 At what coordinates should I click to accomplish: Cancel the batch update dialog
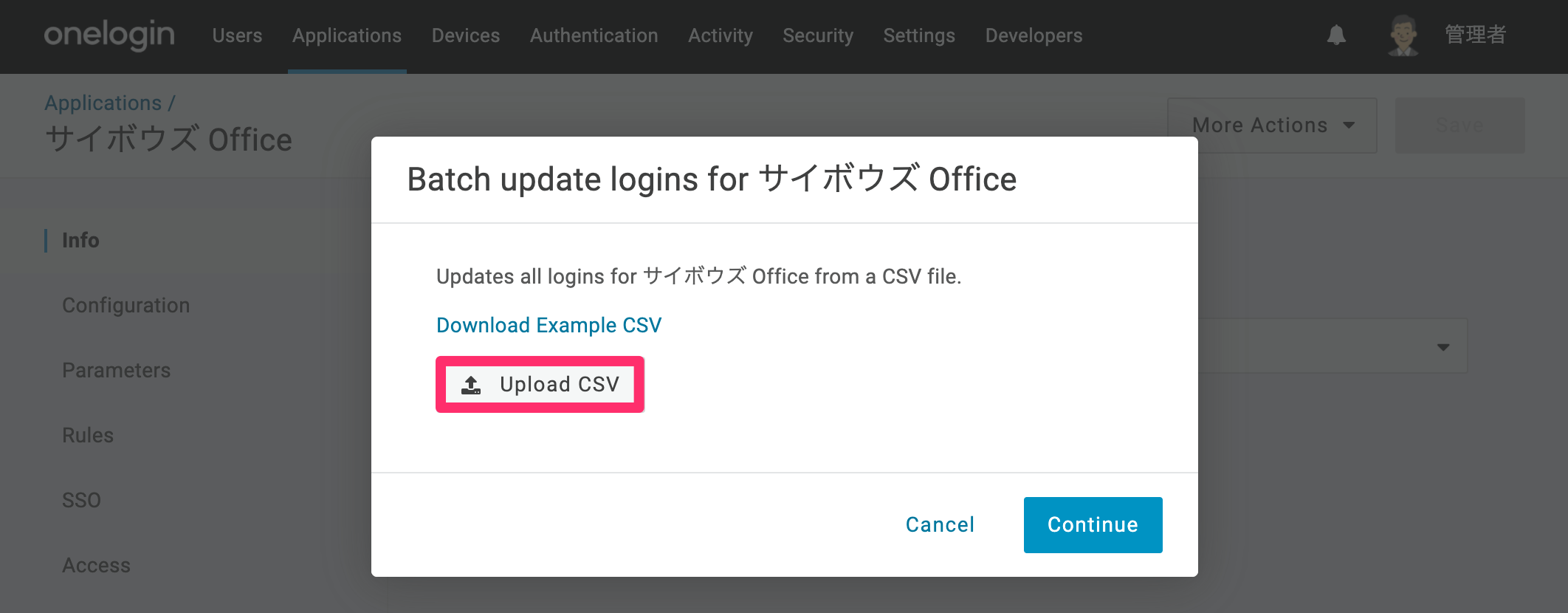click(940, 524)
